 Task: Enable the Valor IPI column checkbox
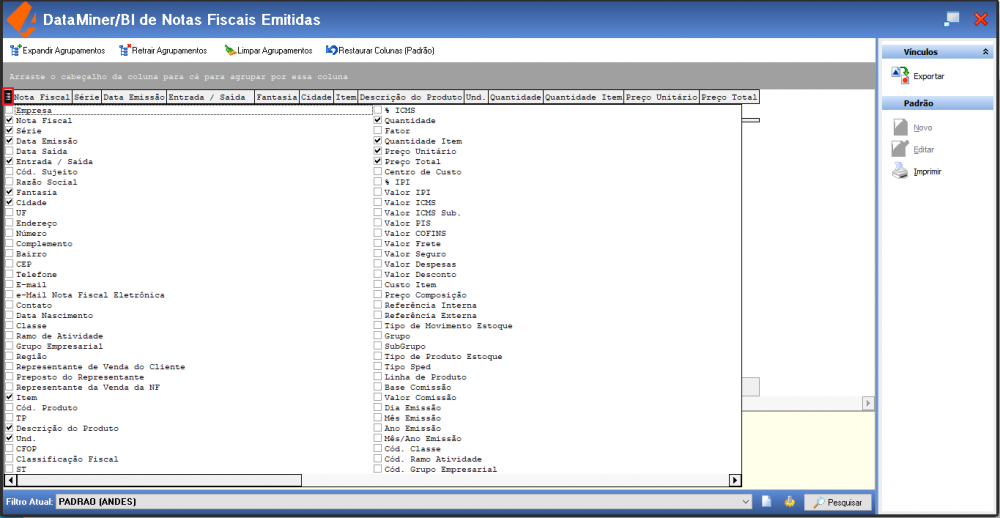(x=378, y=192)
